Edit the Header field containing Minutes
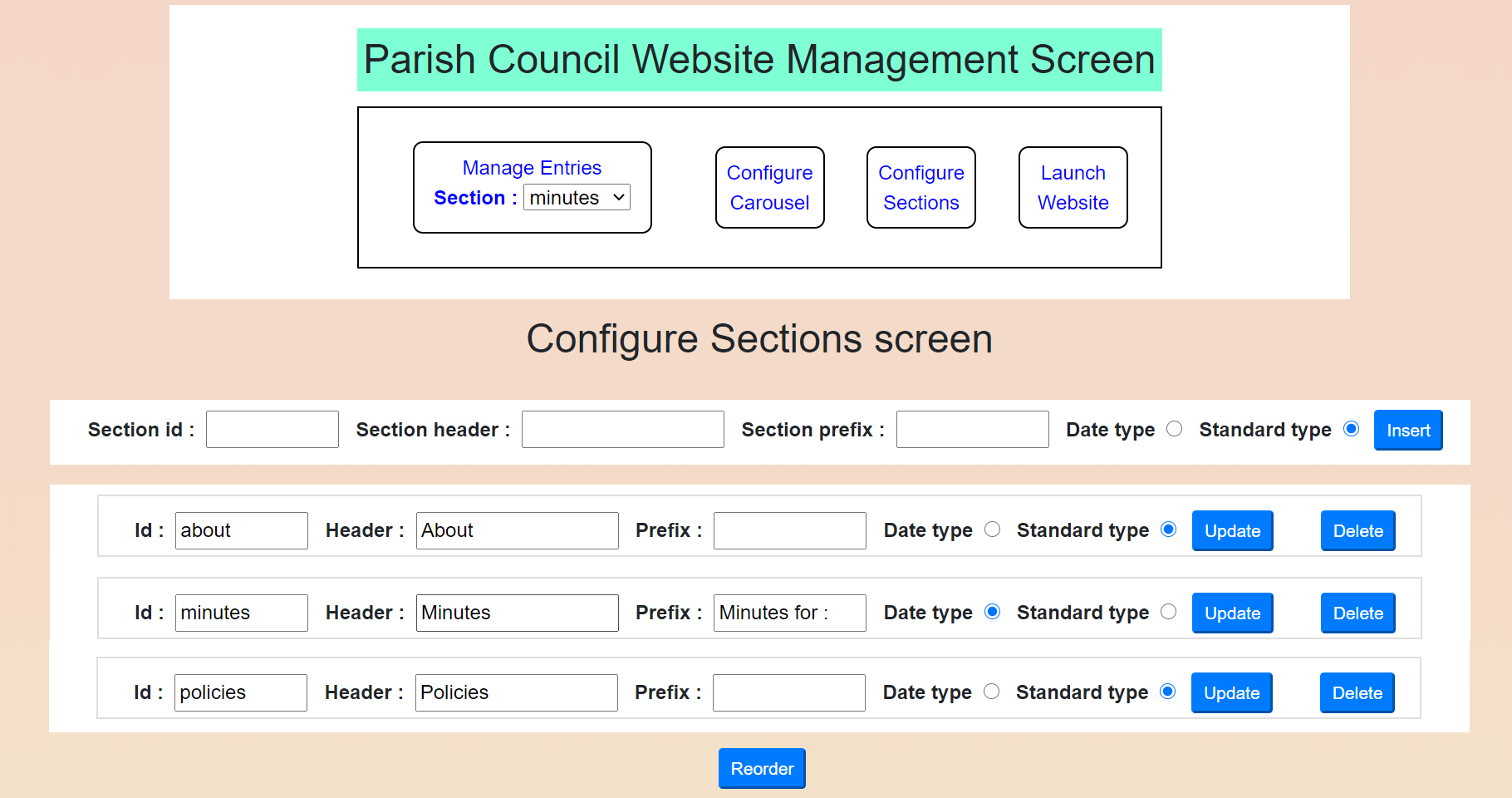Viewport: 1512px width, 798px height. (517, 613)
